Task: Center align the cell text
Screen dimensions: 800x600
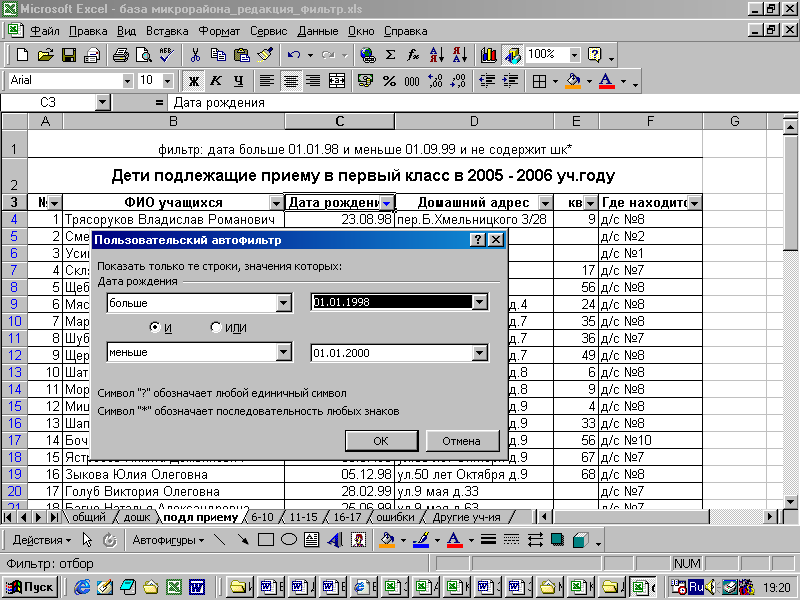Action: (290, 81)
